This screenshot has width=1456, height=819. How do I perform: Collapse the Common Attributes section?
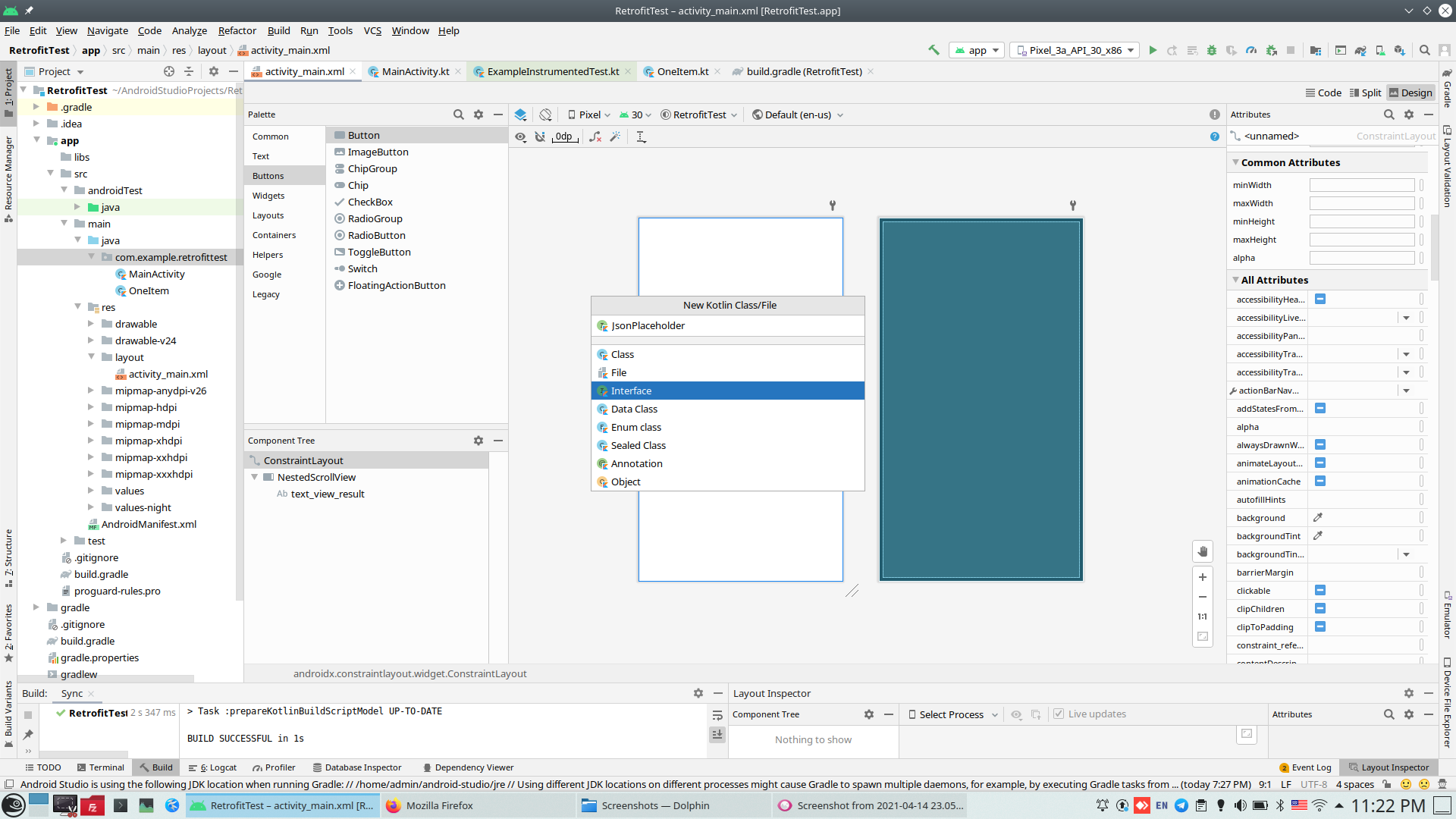(x=1236, y=162)
